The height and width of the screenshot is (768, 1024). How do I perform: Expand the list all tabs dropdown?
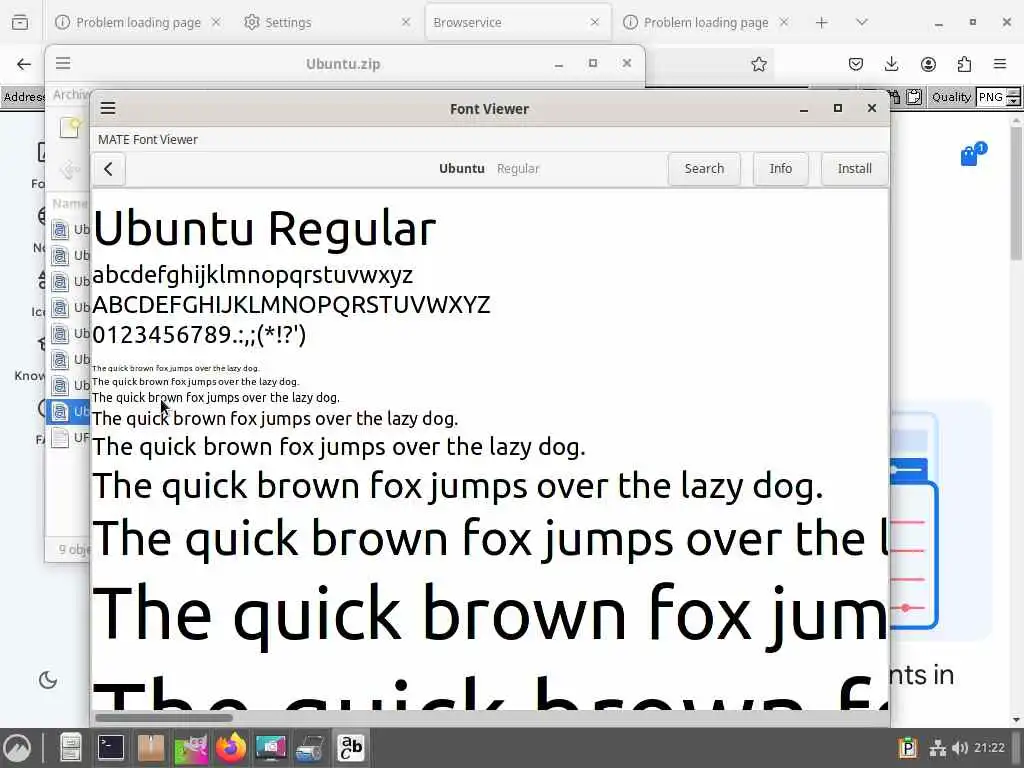coord(861,23)
